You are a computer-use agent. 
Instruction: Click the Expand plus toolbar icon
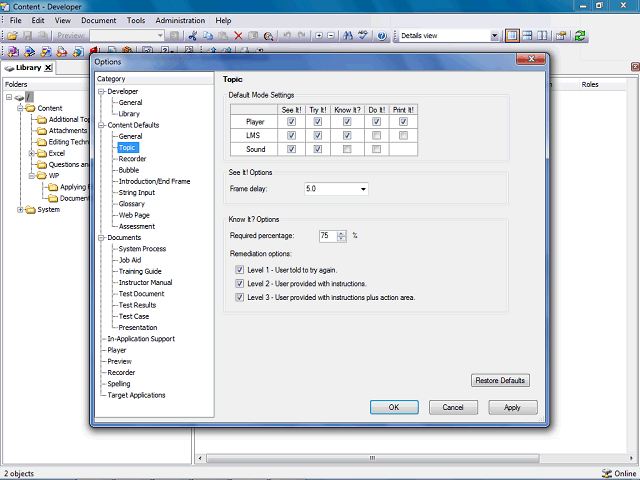pos(319,36)
